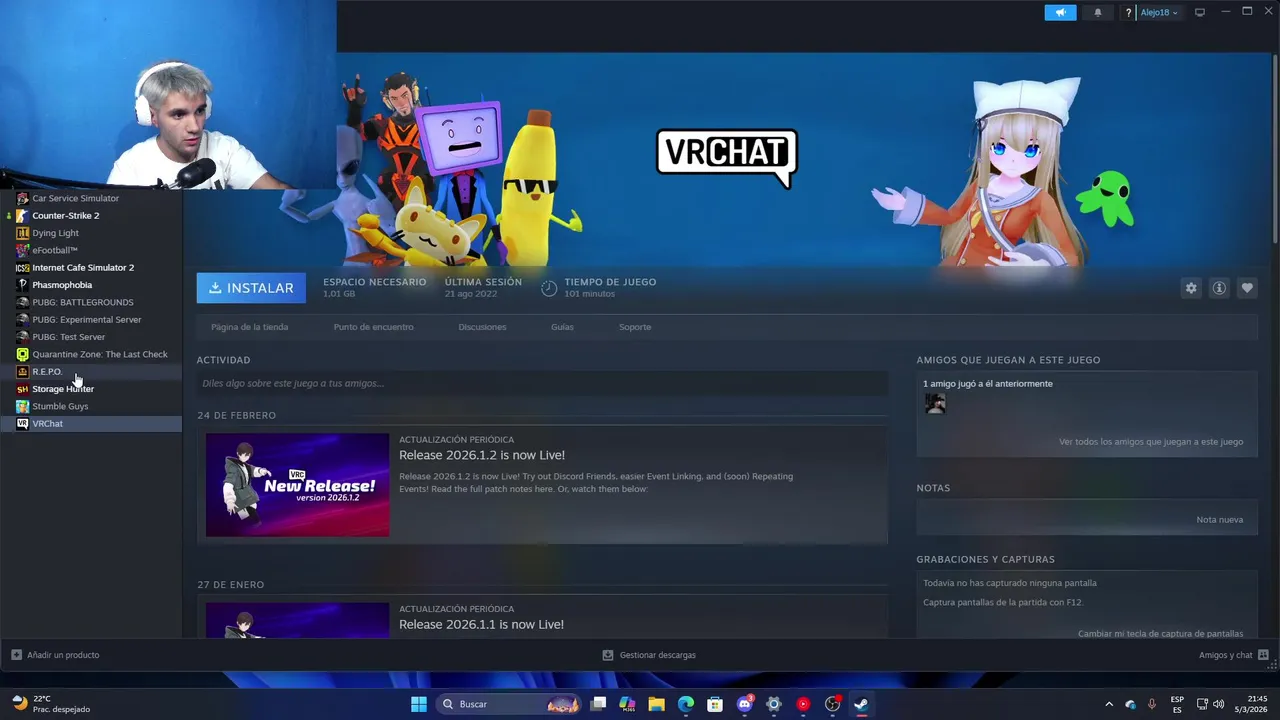1280x720 pixels.
Task: Show VRChat game info icon
Action: (x=1219, y=288)
